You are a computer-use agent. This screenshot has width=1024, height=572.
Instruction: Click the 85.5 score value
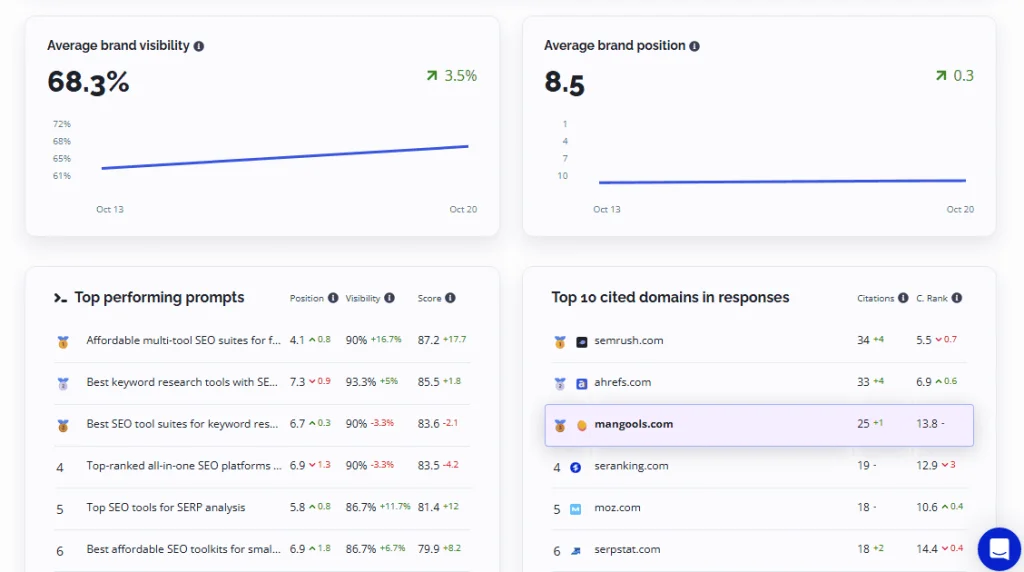click(x=428, y=382)
